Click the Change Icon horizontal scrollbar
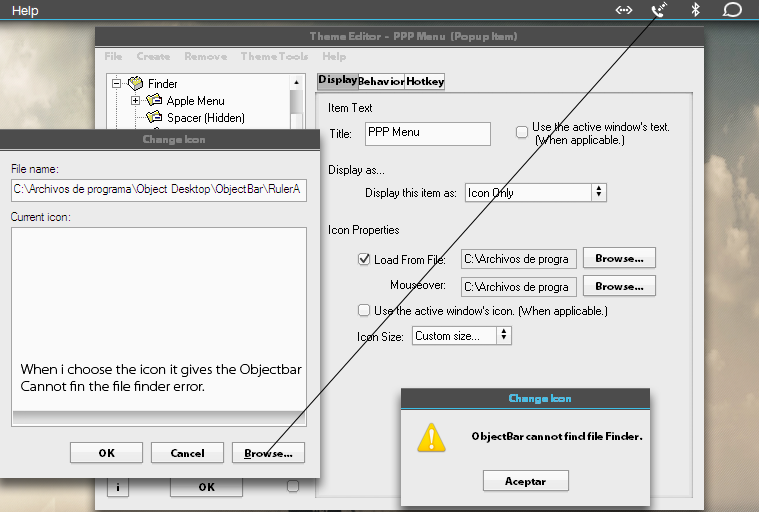The width and height of the screenshot is (759, 512). tap(159, 418)
